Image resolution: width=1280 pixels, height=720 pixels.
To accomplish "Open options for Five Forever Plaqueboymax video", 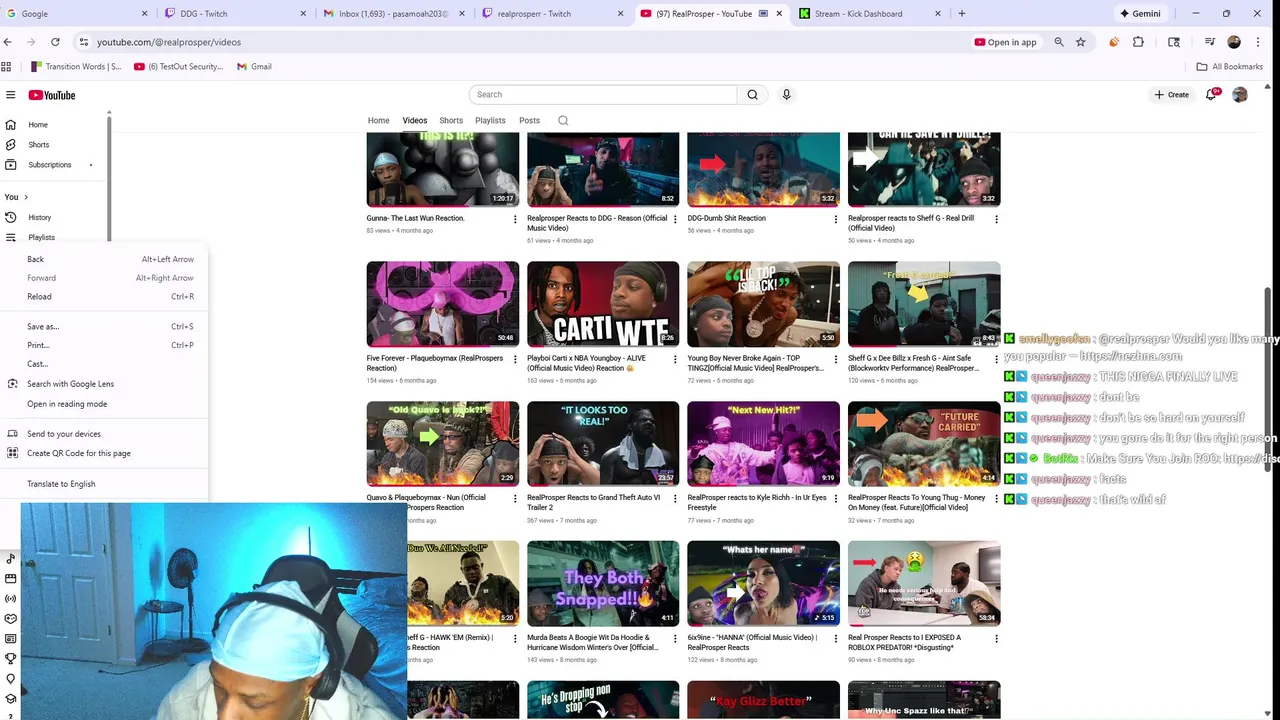I will (515, 359).
